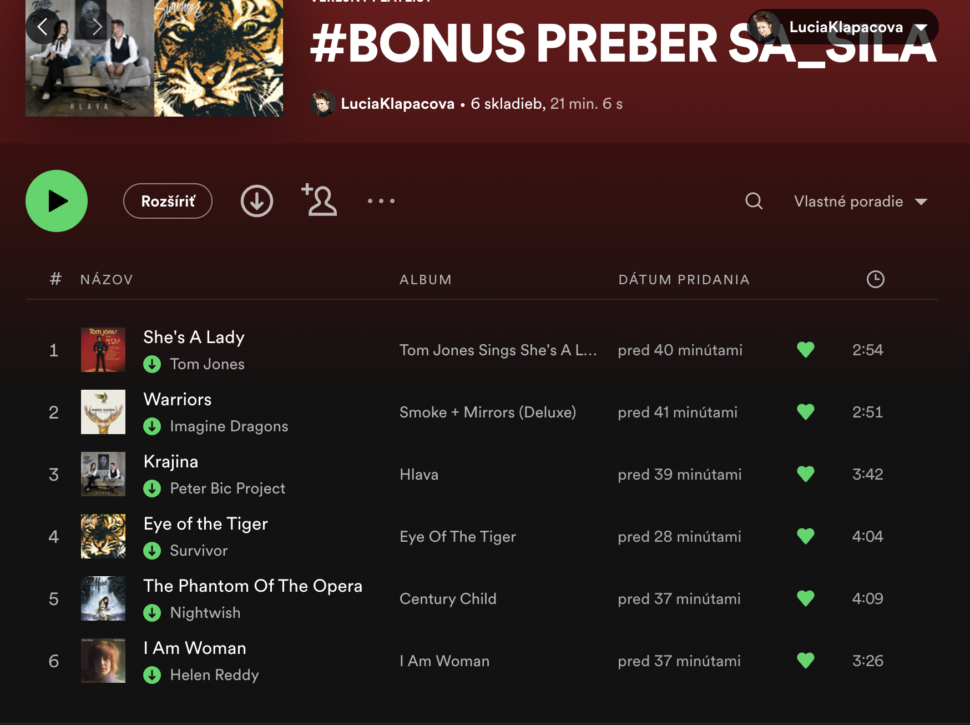This screenshot has height=725, width=970.
Task: Click the Krajina track album thumbnail
Action: [103, 474]
